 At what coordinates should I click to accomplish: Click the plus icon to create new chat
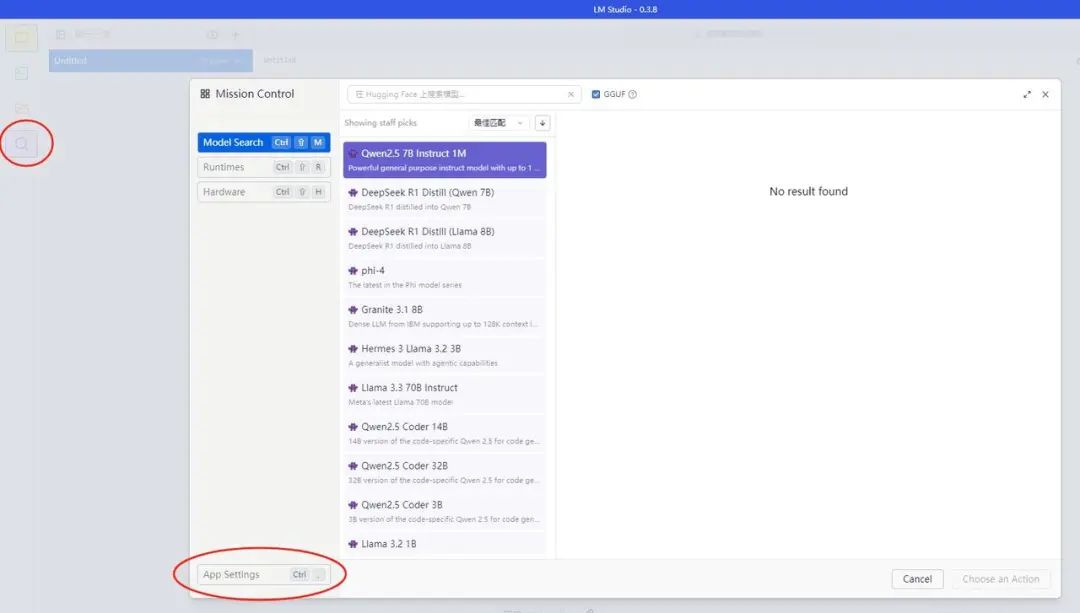click(236, 34)
